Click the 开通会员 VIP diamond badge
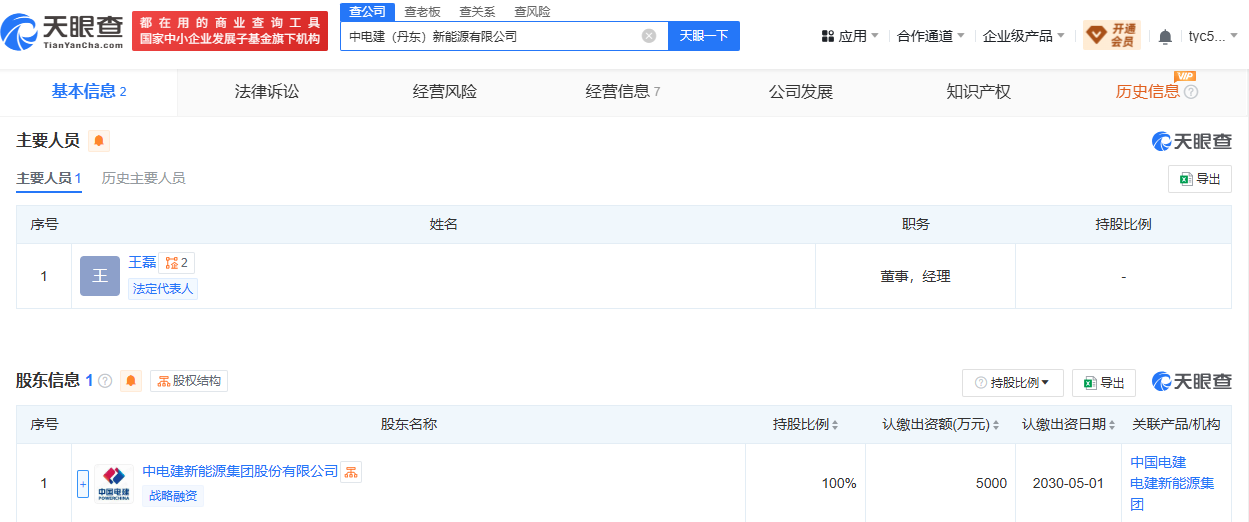Image resolution: width=1249 pixels, height=522 pixels. tap(1111, 36)
